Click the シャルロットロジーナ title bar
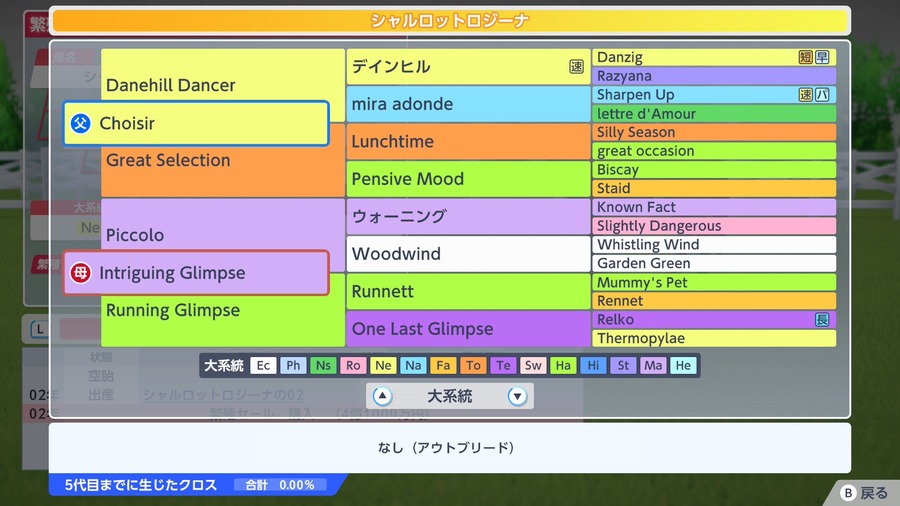This screenshot has width=900, height=506. point(450,21)
